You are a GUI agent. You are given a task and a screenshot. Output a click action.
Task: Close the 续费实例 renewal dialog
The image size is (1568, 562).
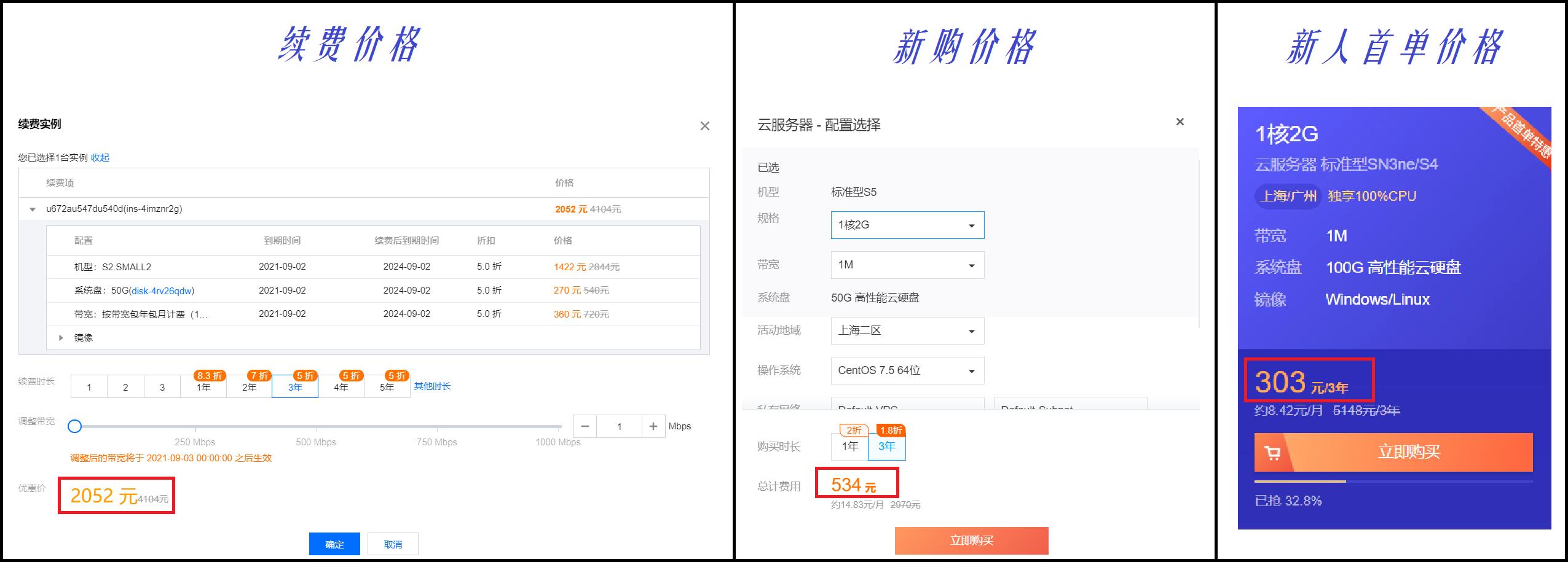pyautogui.click(x=705, y=126)
